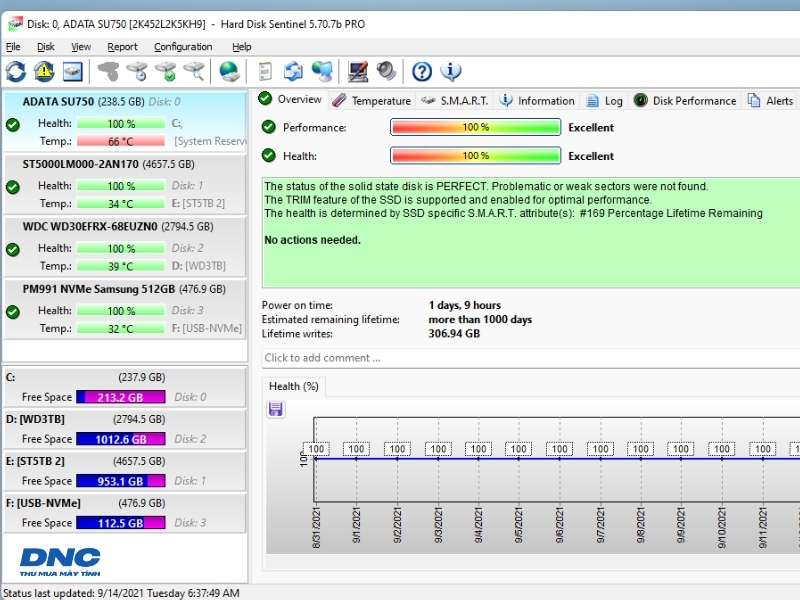Select the WDC WD30EFRX-68EUZN0 disk
Screen dimensions: 800x600
125,246
